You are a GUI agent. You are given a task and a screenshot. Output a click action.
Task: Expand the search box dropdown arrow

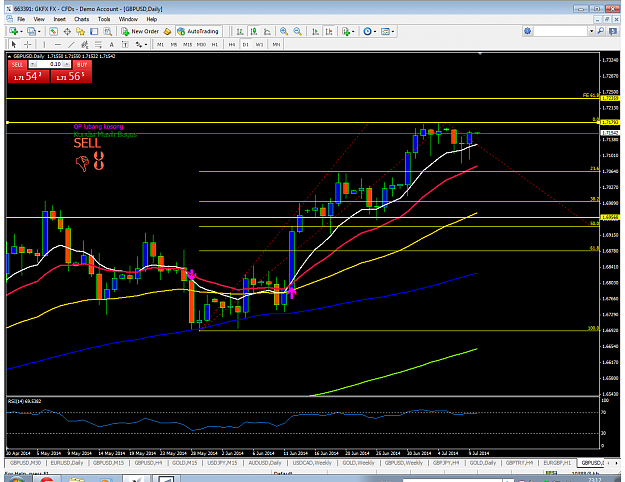click(x=592, y=31)
